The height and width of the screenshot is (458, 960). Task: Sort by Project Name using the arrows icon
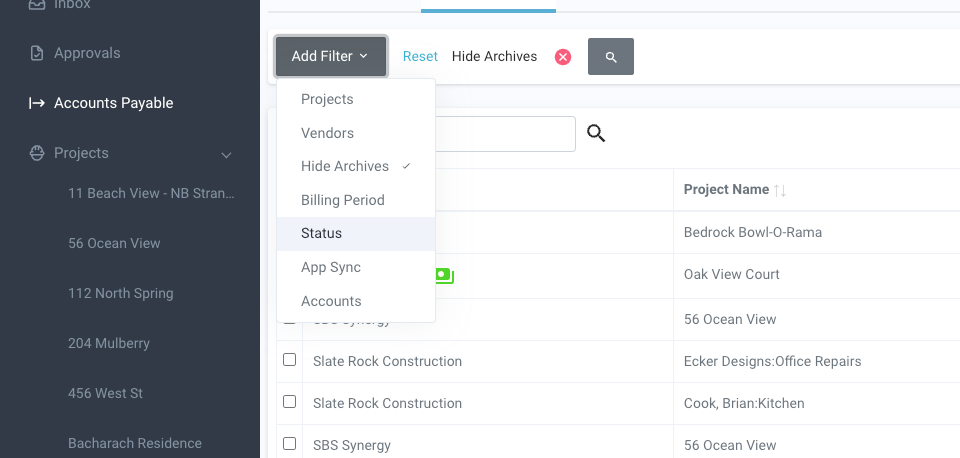click(781, 190)
